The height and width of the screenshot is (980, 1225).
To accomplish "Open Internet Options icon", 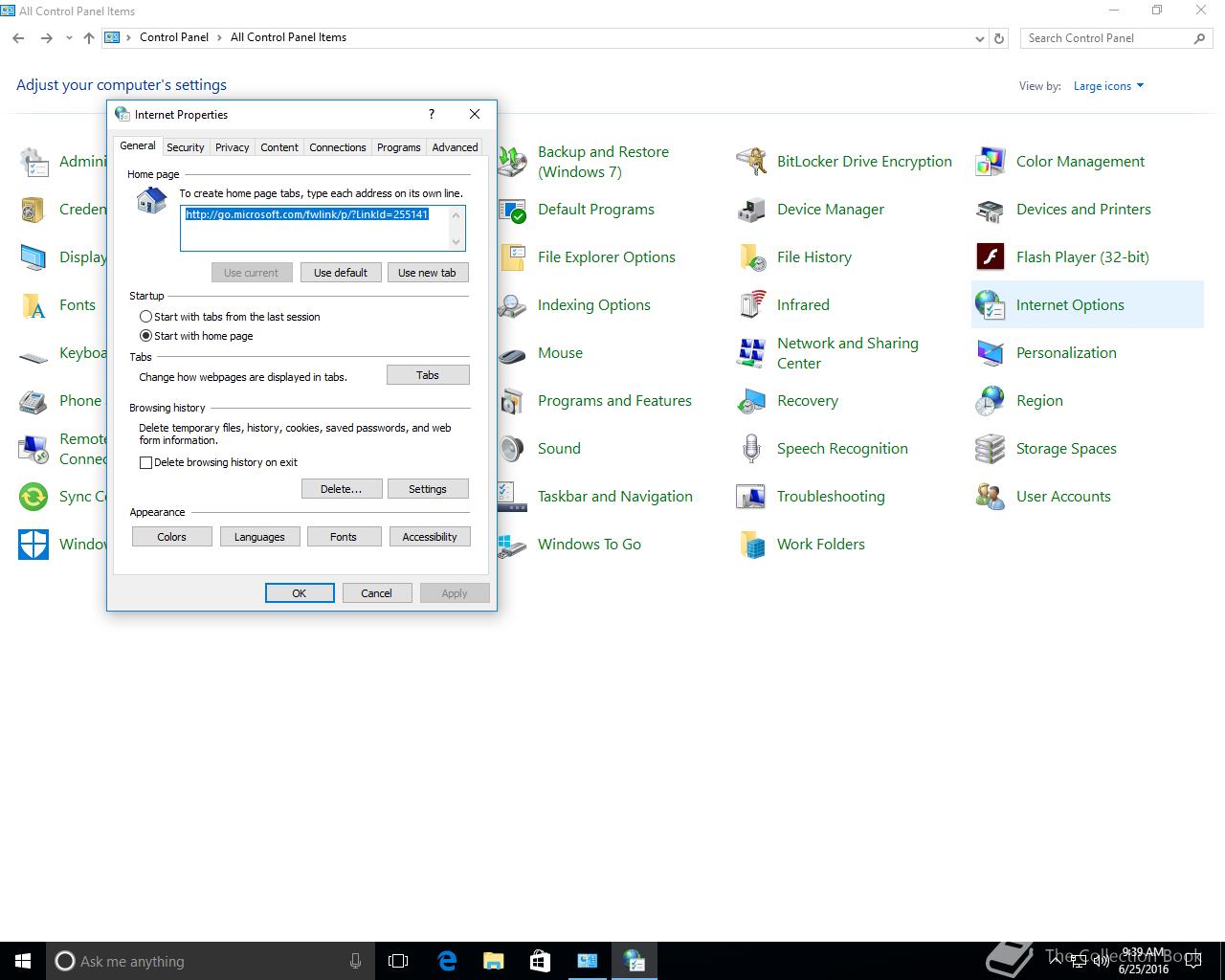I will pyautogui.click(x=991, y=305).
